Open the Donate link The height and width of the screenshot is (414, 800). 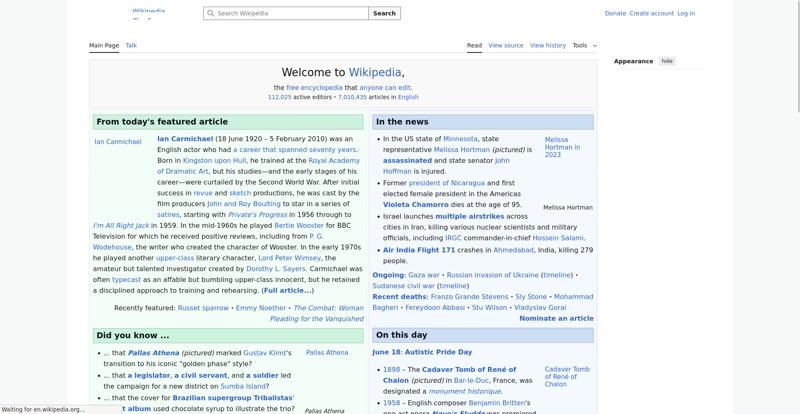615,13
